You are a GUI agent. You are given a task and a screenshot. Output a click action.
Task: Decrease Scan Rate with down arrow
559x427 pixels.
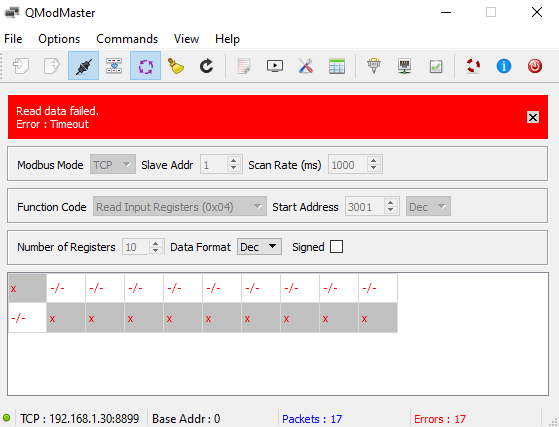pos(374,168)
